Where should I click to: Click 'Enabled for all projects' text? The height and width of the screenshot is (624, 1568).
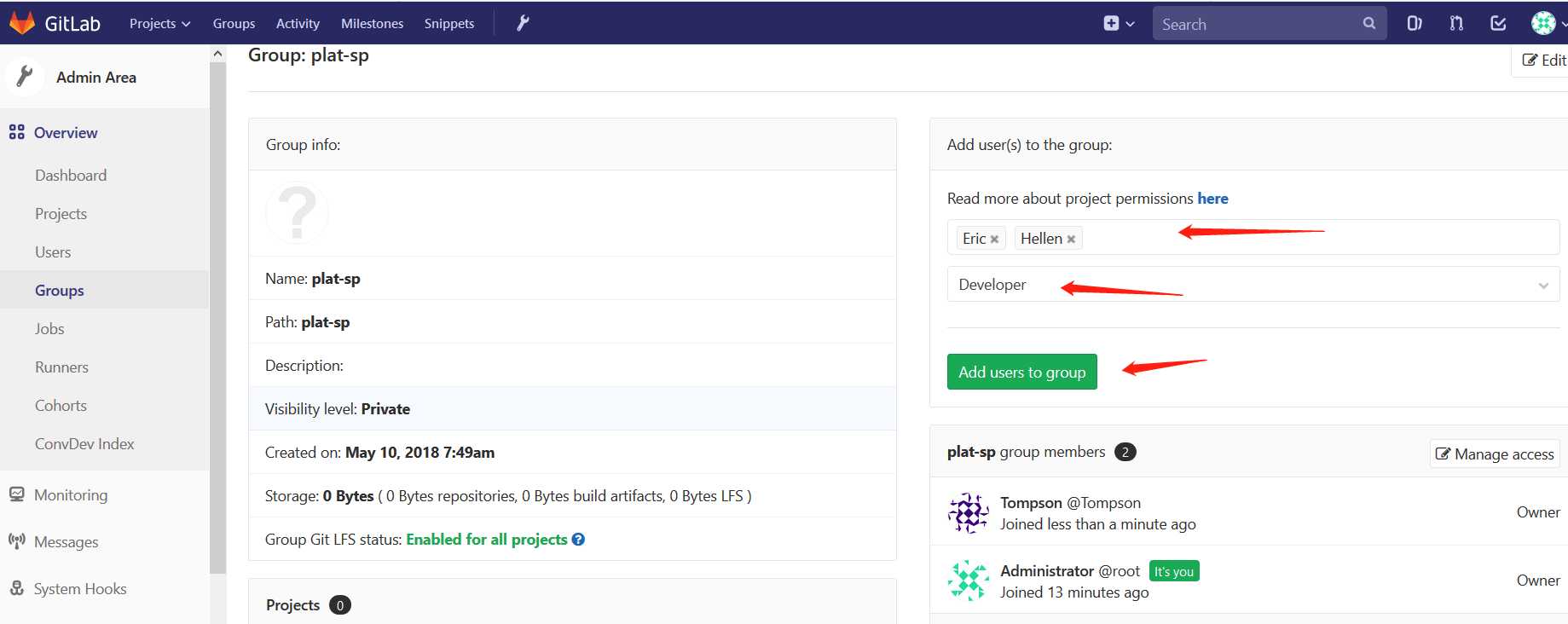pyautogui.click(x=486, y=539)
